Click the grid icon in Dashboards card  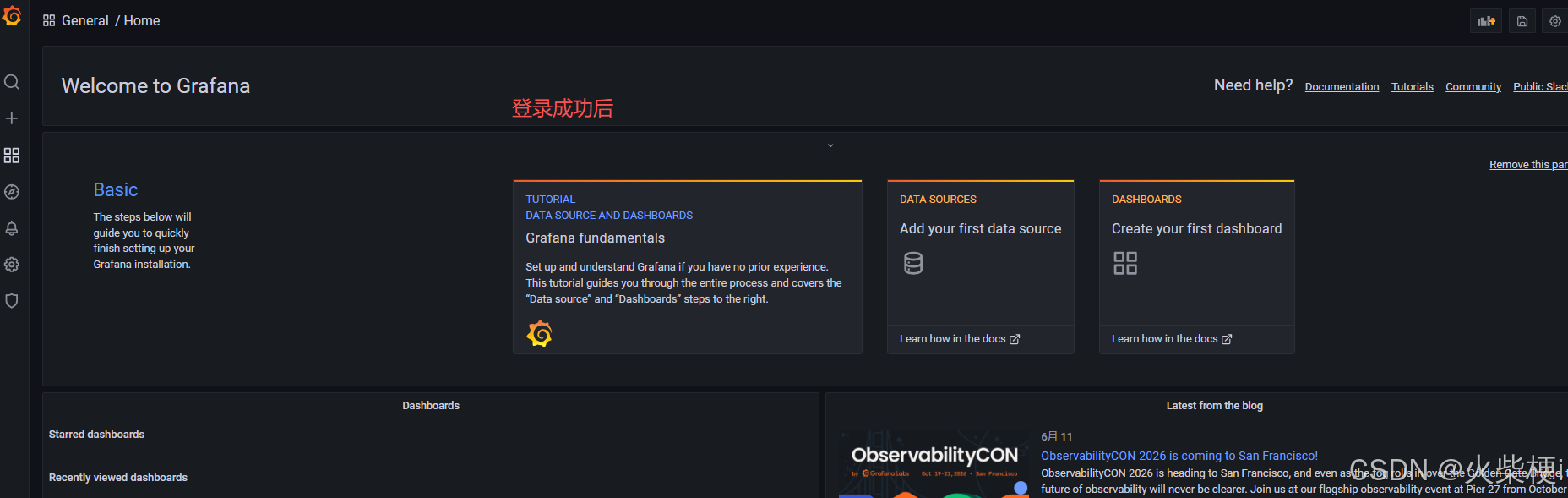click(1125, 263)
